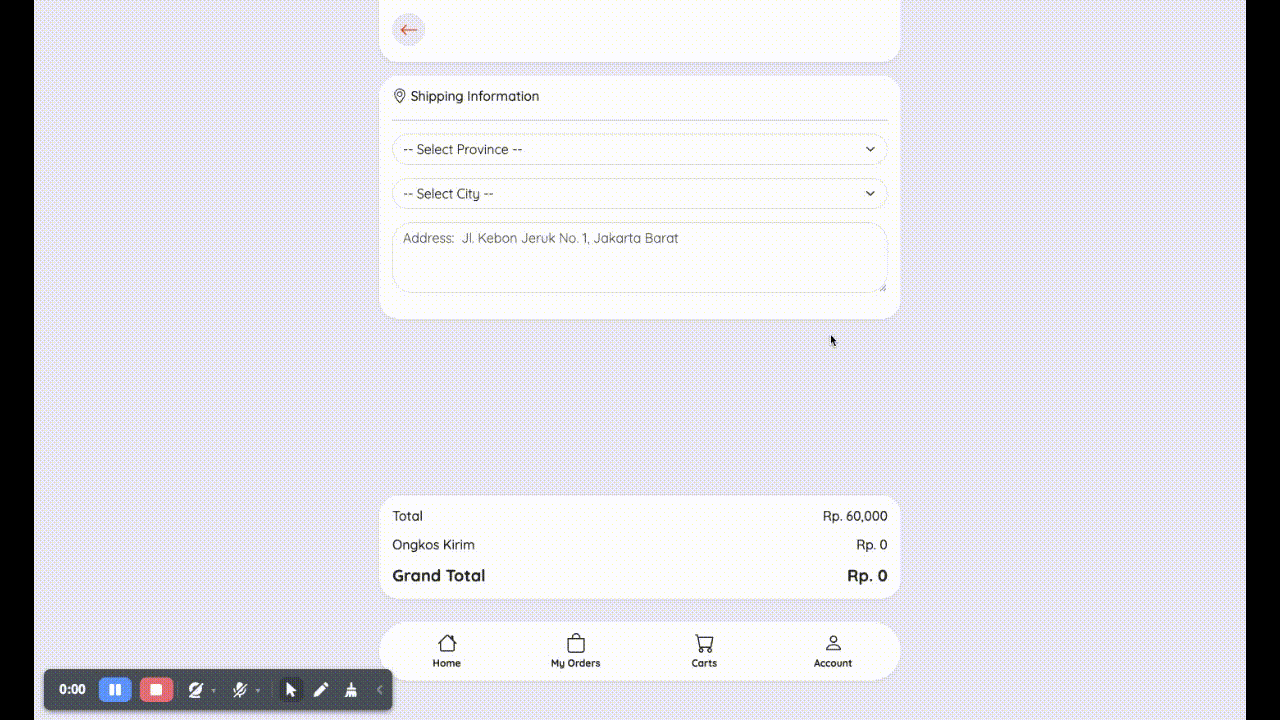
Task: Open the Select City dropdown
Action: (x=640, y=194)
